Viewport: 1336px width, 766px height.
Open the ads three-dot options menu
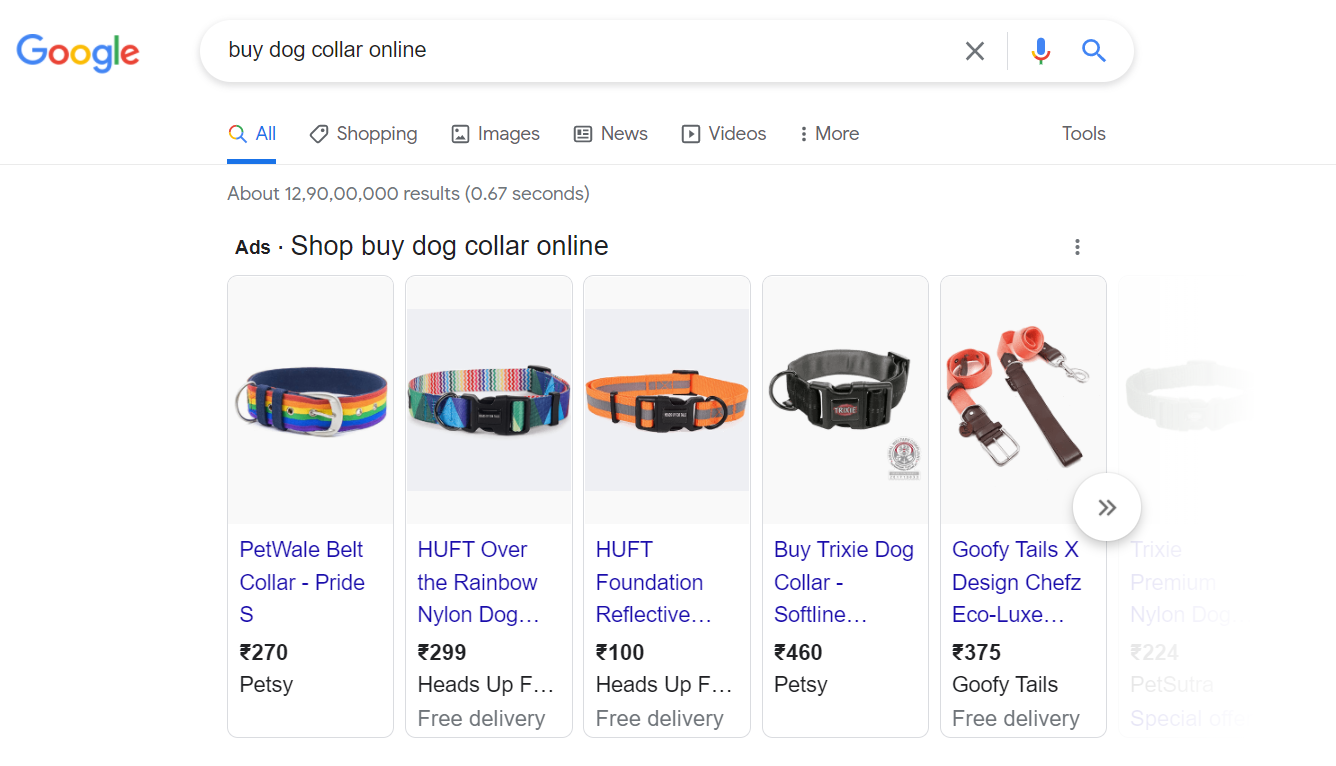click(1077, 247)
